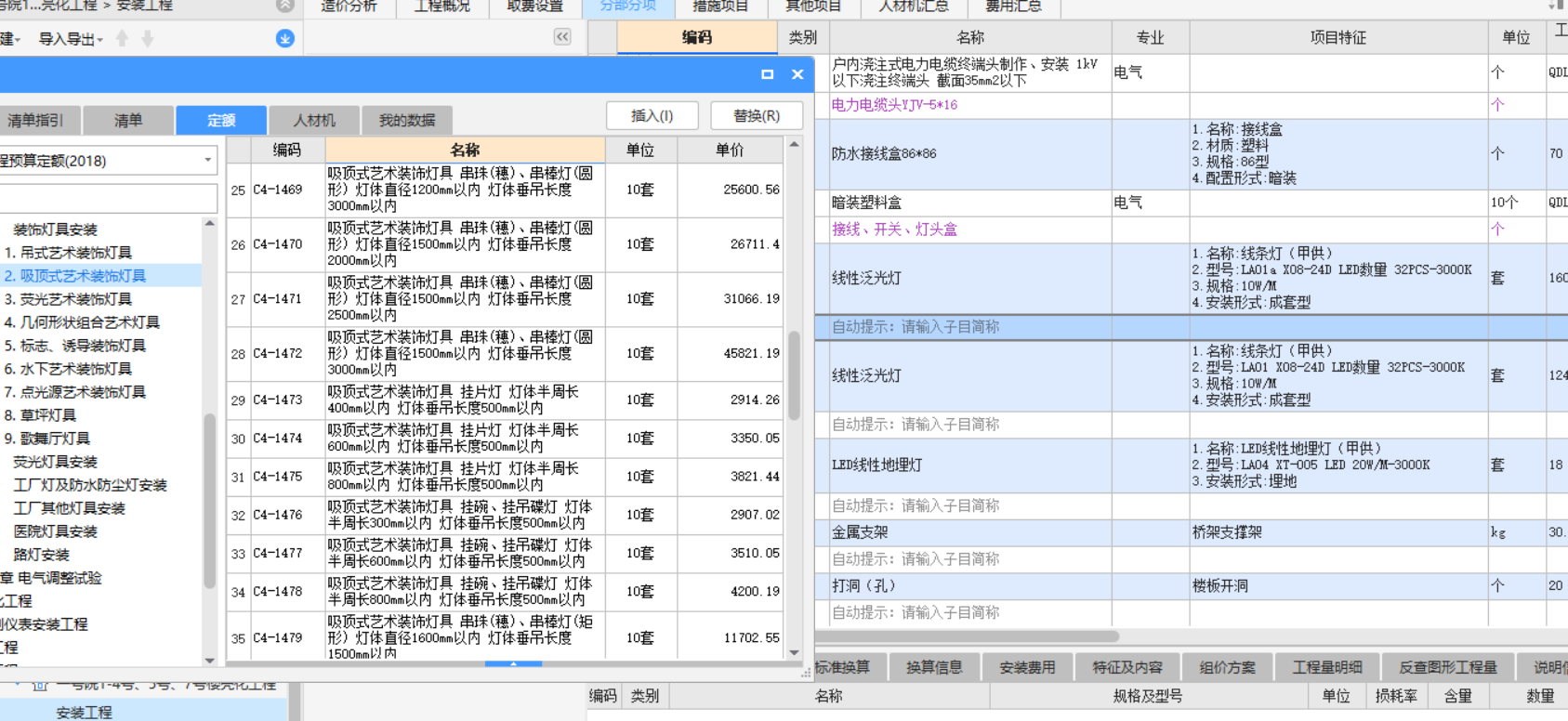Click the 项目特征 column header
The height and width of the screenshot is (721, 1568).
pos(1338,37)
